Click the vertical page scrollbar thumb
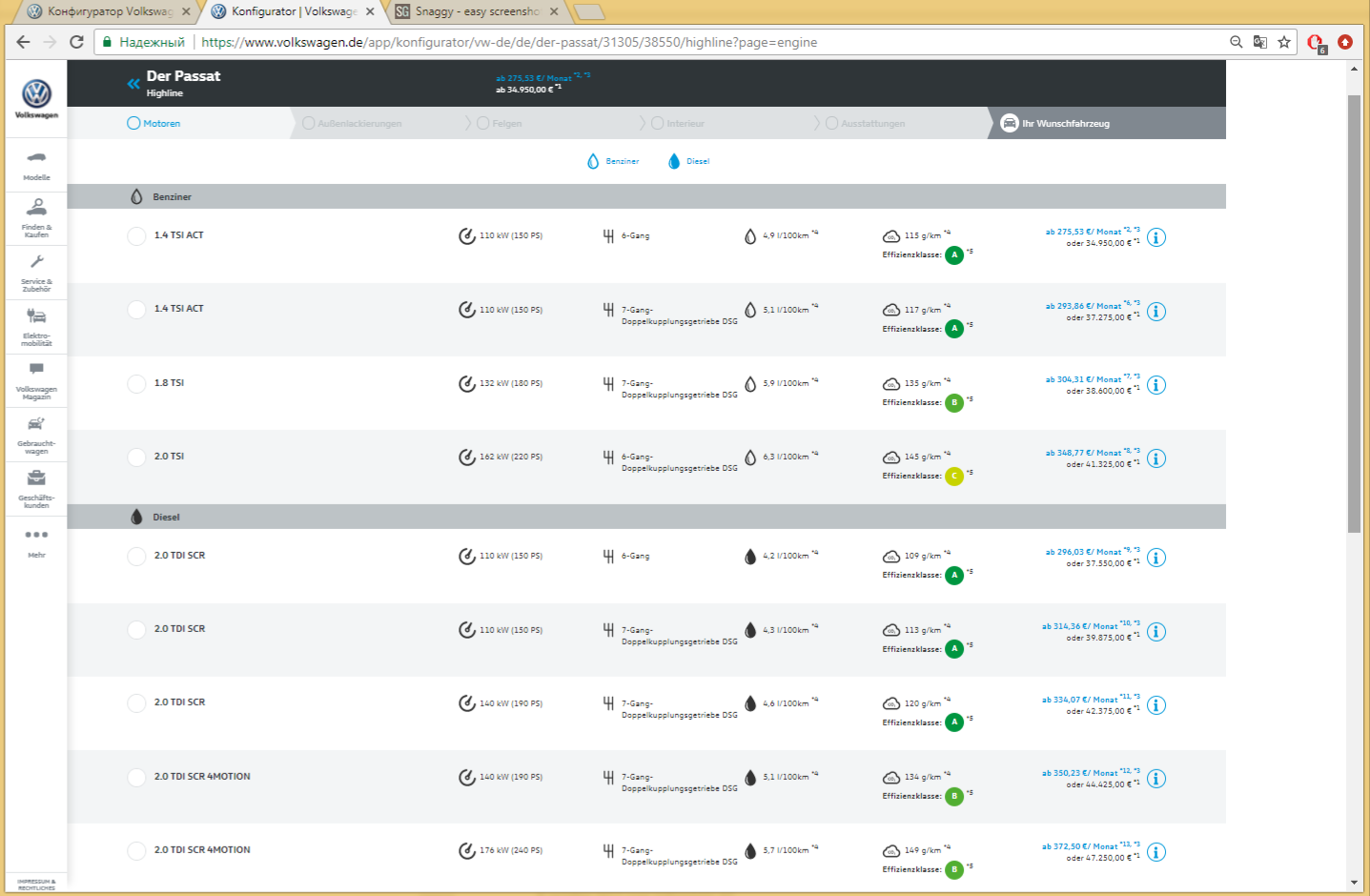 (x=1354, y=314)
